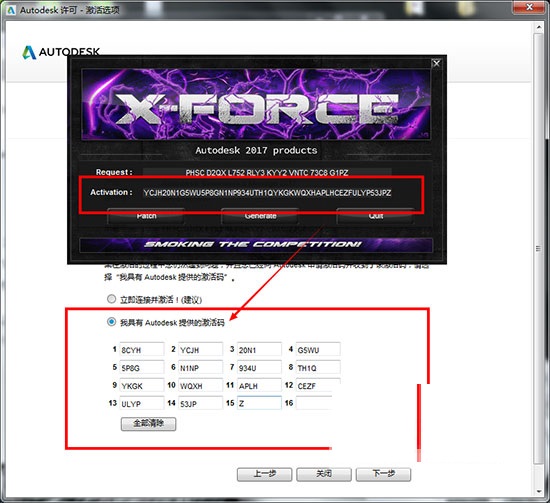Click the empty activation box 16
The width and height of the screenshot is (550, 503).
point(314,403)
